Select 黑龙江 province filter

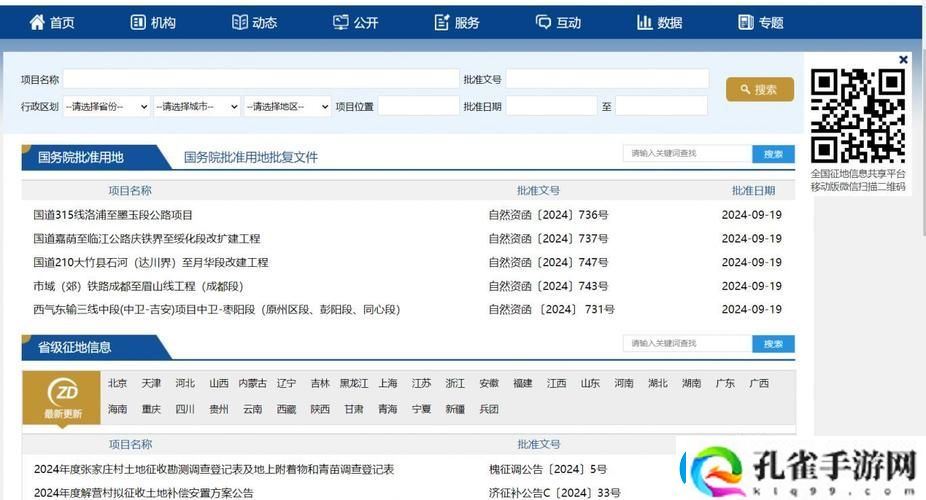pyautogui.click(x=354, y=383)
